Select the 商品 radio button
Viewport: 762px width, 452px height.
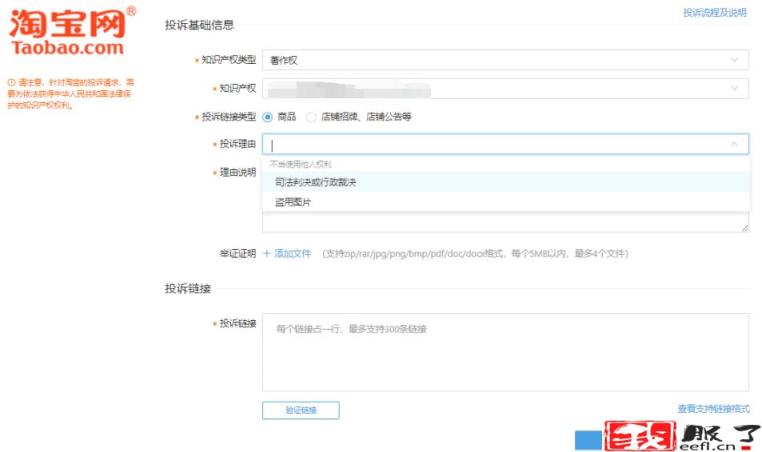tap(268, 117)
